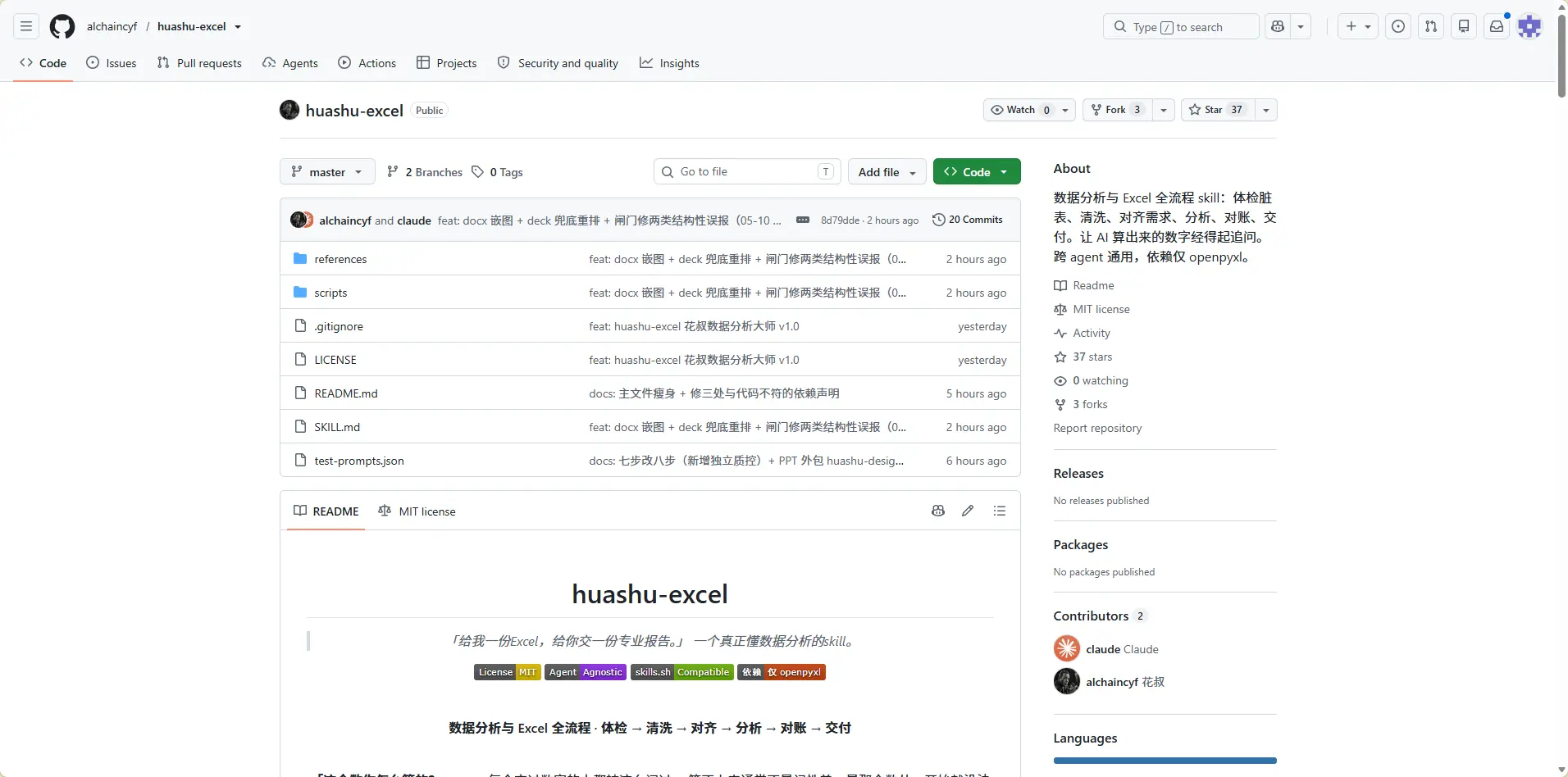1568x777 pixels.
Task: Open the Actions tab
Action: pos(367,63)
